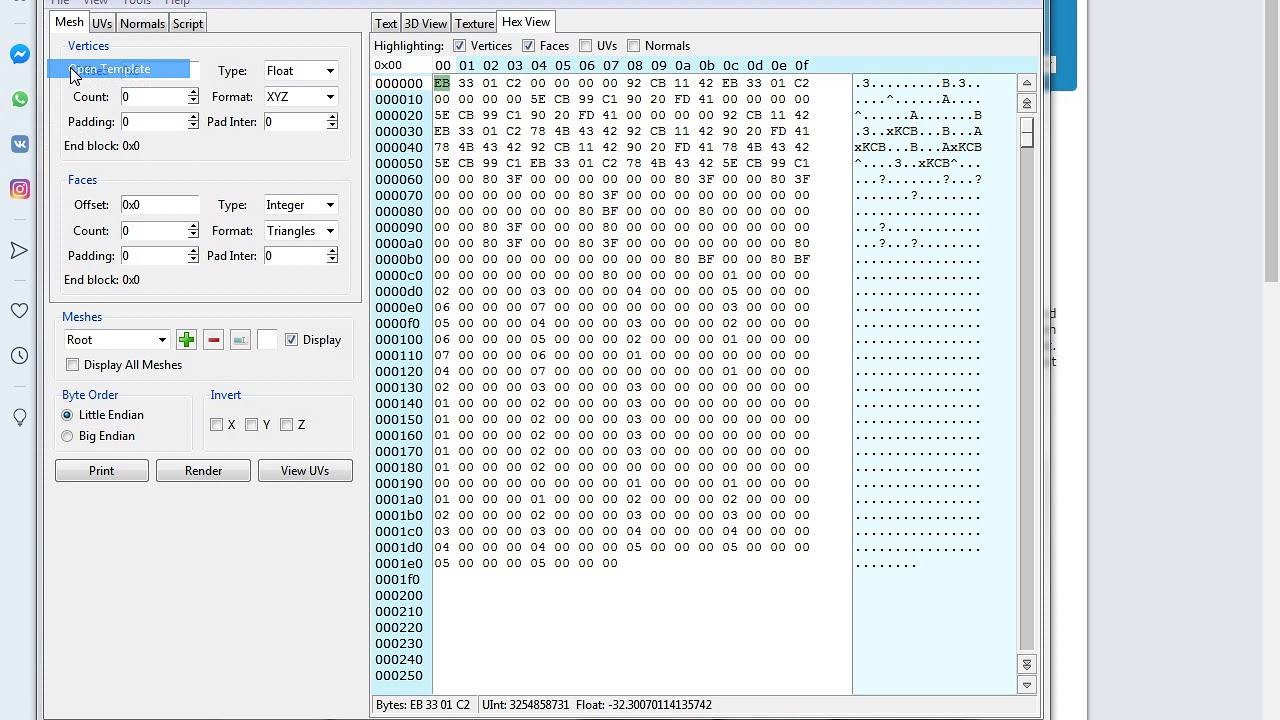Screen dimensions: 1280x720
Task: Toggle Faces highlighting checkbox
Action: pos(528,46)
